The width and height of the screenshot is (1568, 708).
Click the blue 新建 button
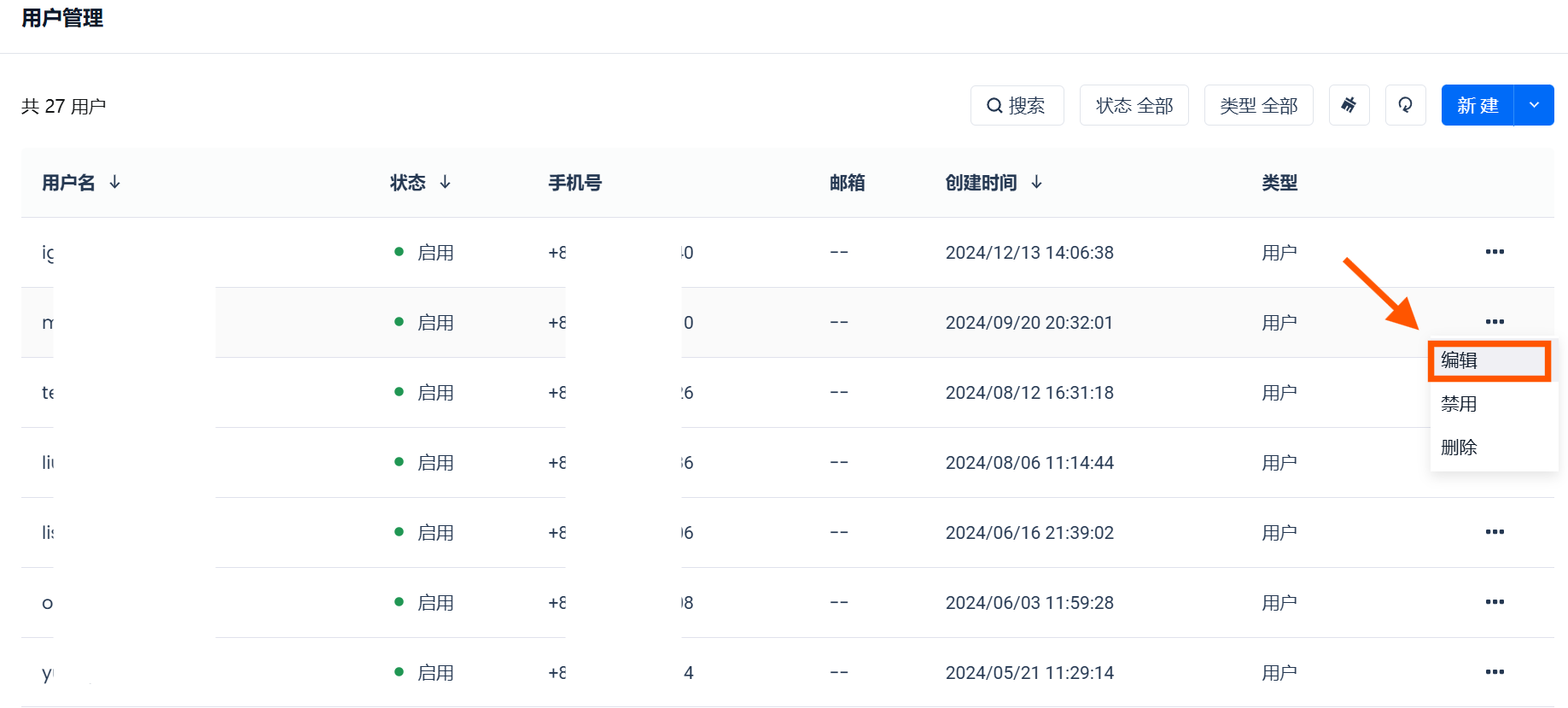(1478, 105)
